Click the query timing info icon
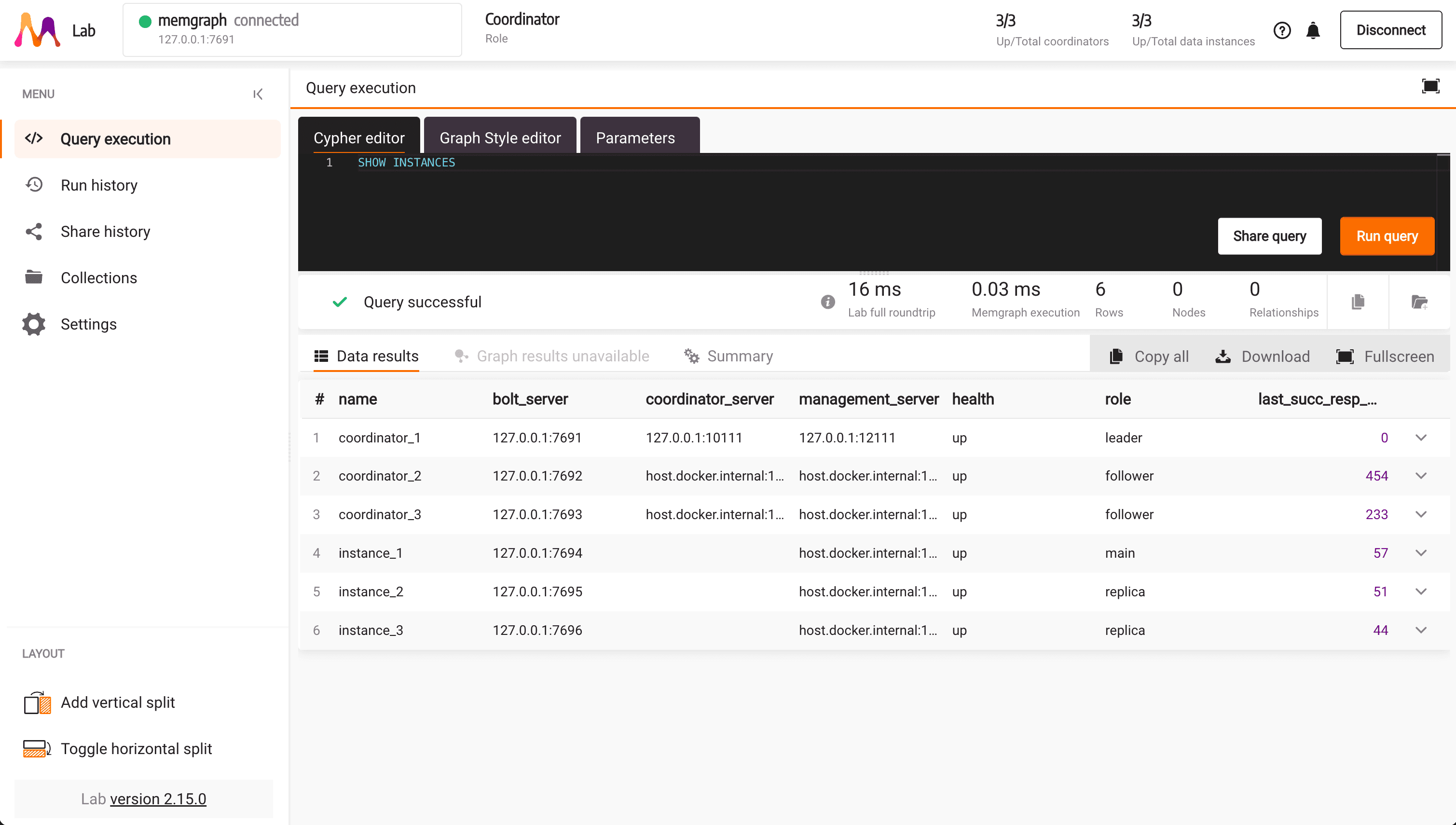Viewport: 1456px width, 825px height. pyautogui.click(x=828, y=302)
